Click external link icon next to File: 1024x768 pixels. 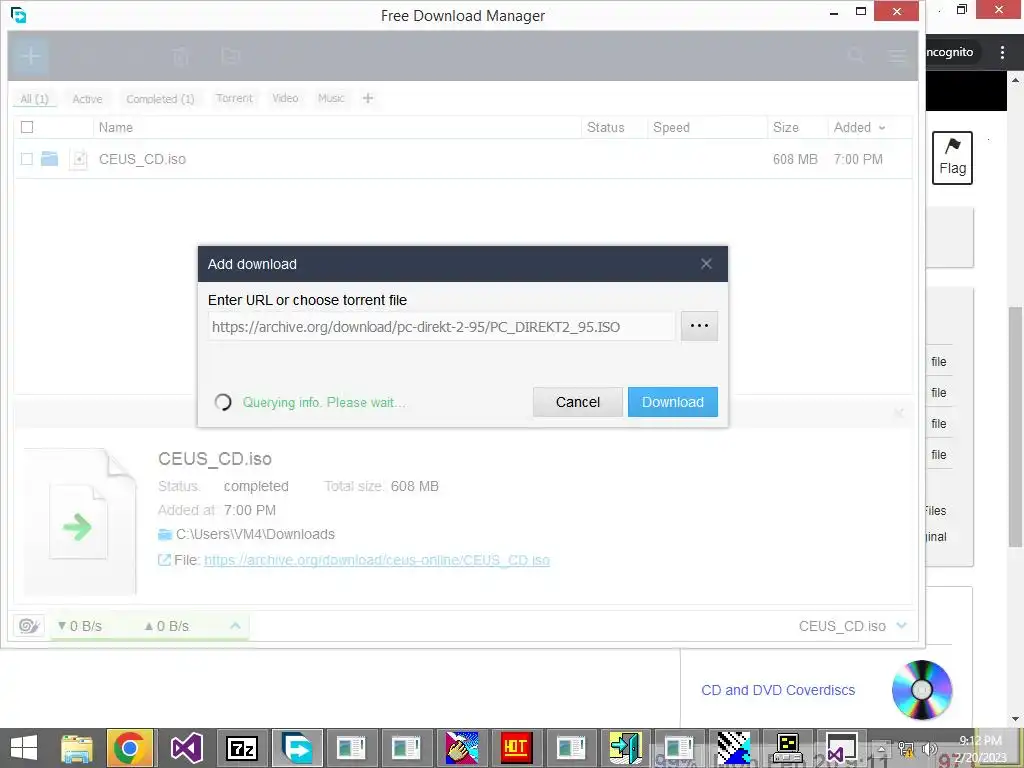[165, 560]
